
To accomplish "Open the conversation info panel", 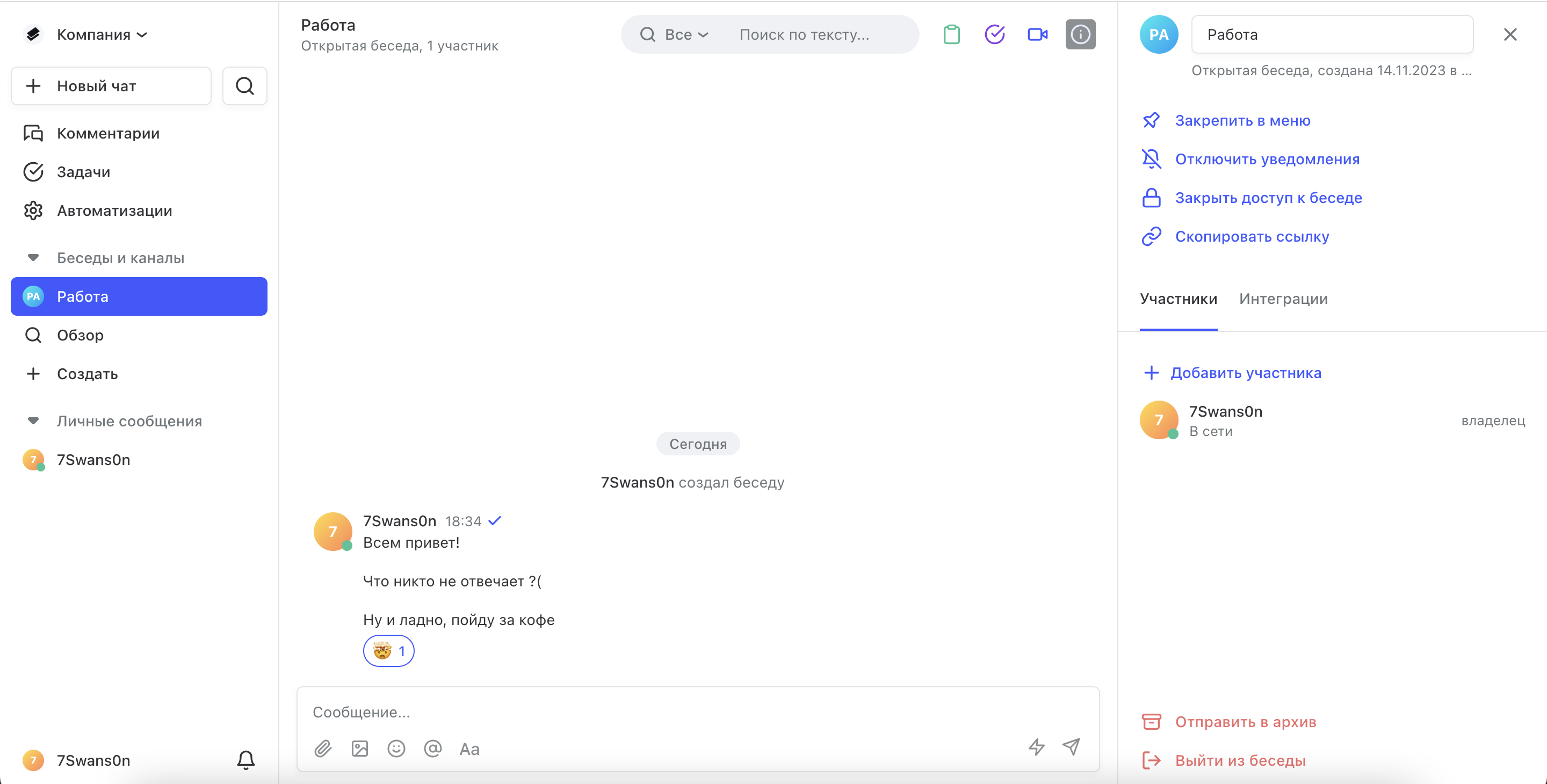I will pyautogui.click(x=1080, y=34).
